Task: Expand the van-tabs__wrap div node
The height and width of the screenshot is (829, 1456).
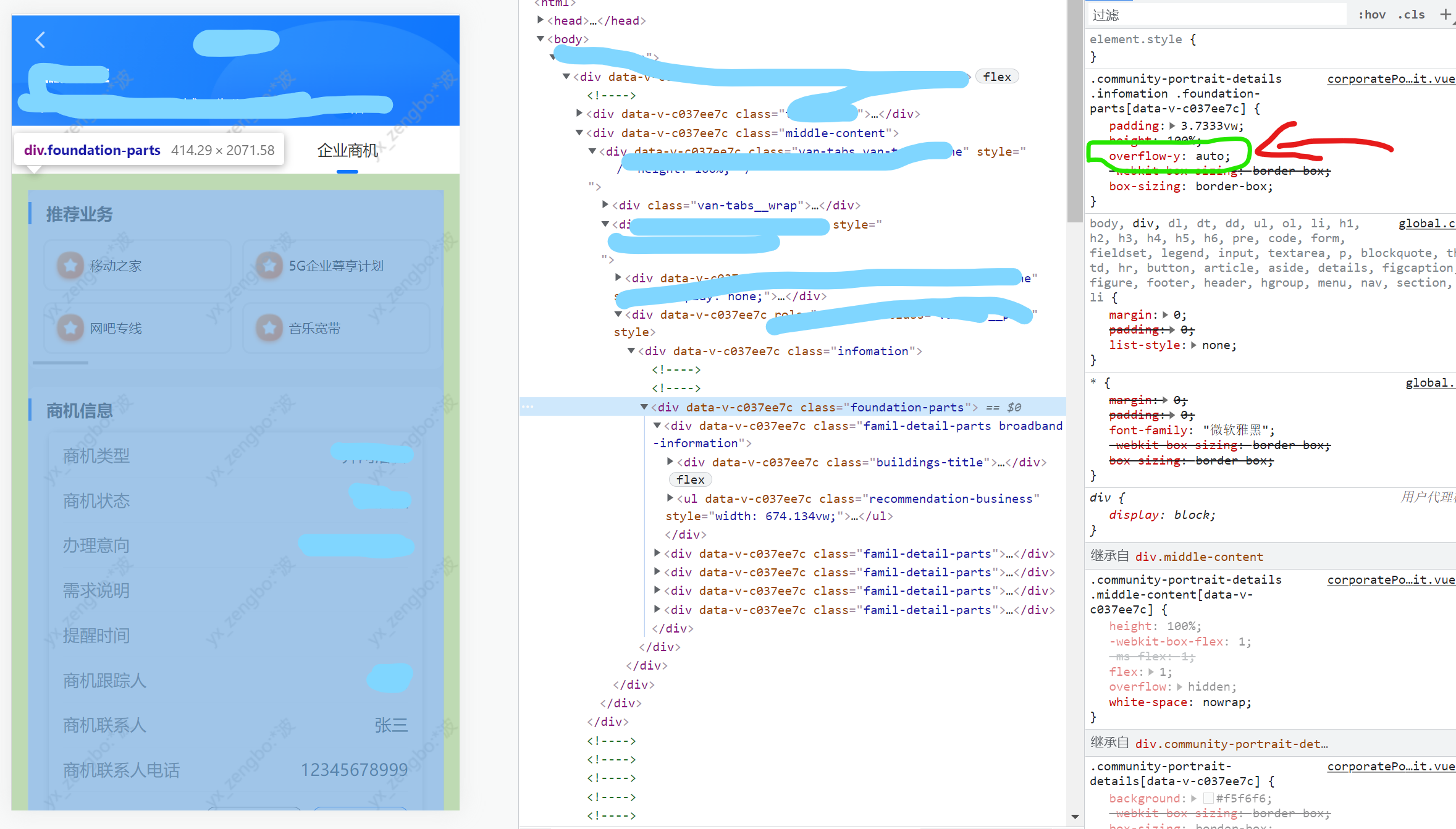Action: (x=605, y=205)
